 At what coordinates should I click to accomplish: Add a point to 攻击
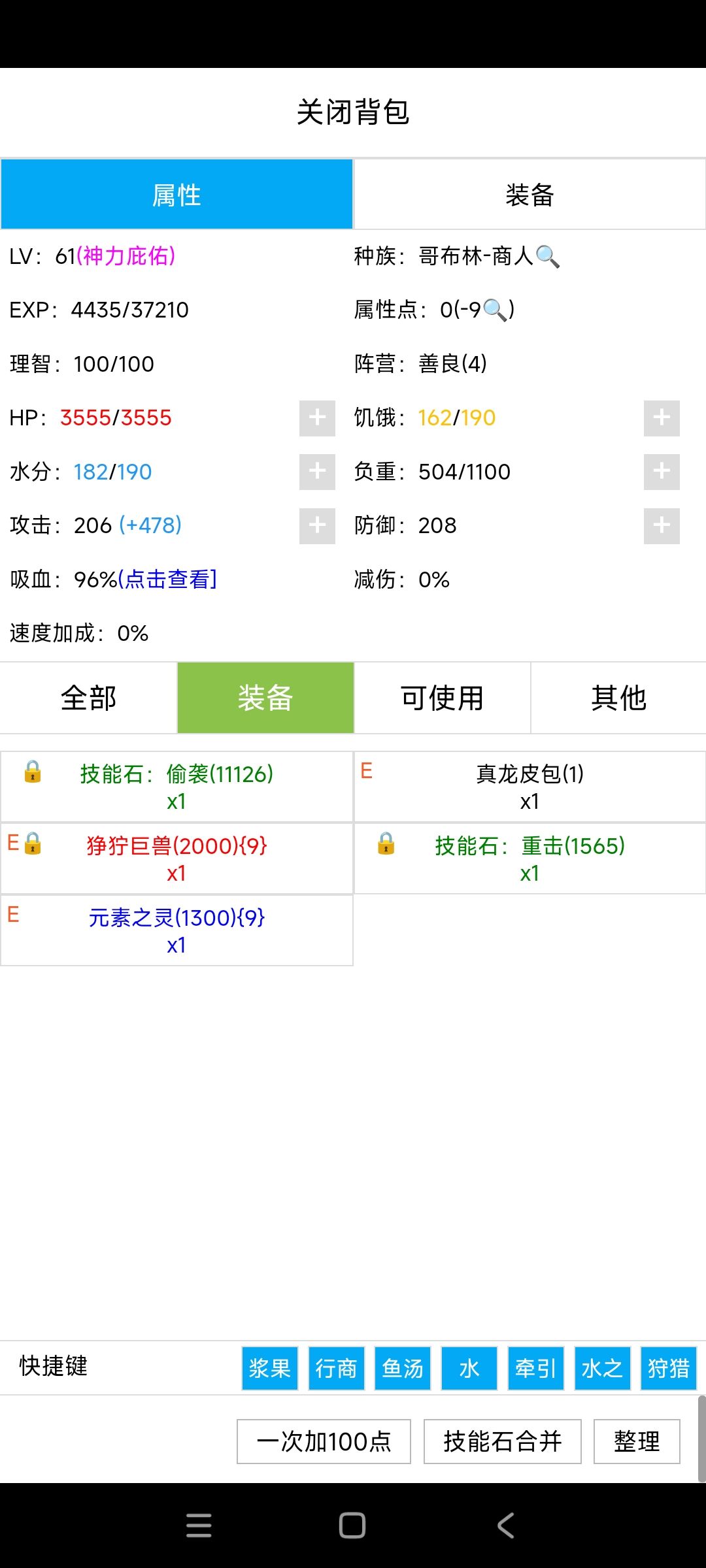pyautogui.click(x=317, y=526)
